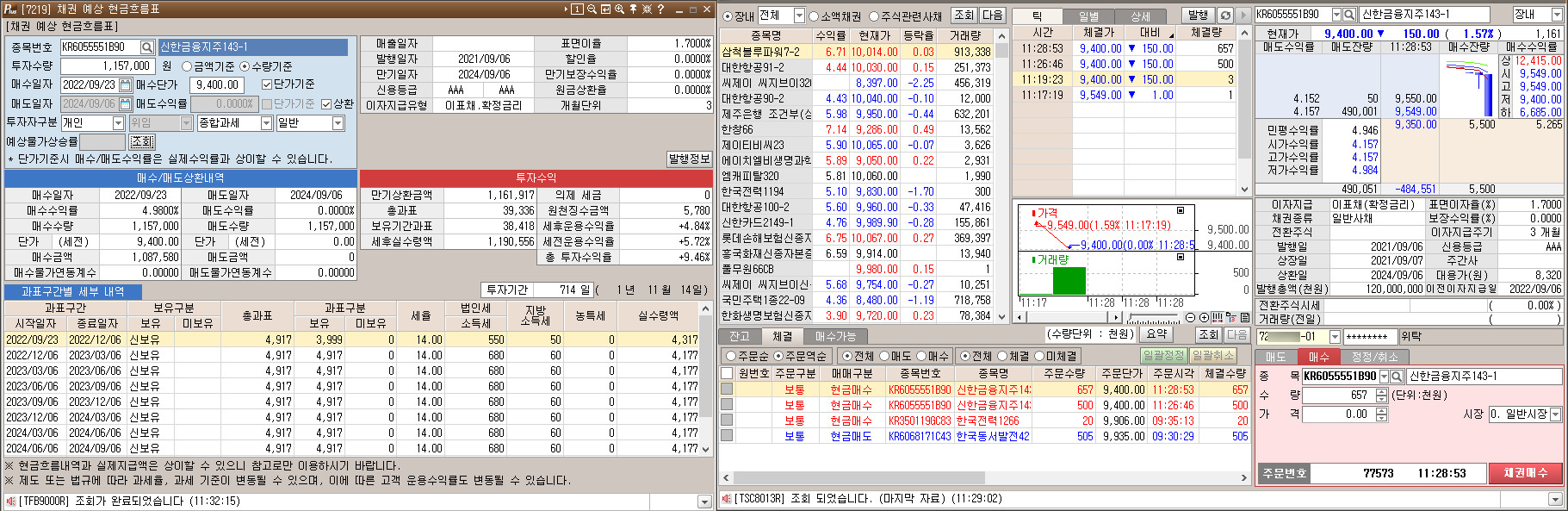Select the 장내 radio button
1568x511 pixels.
pos(728,16)
